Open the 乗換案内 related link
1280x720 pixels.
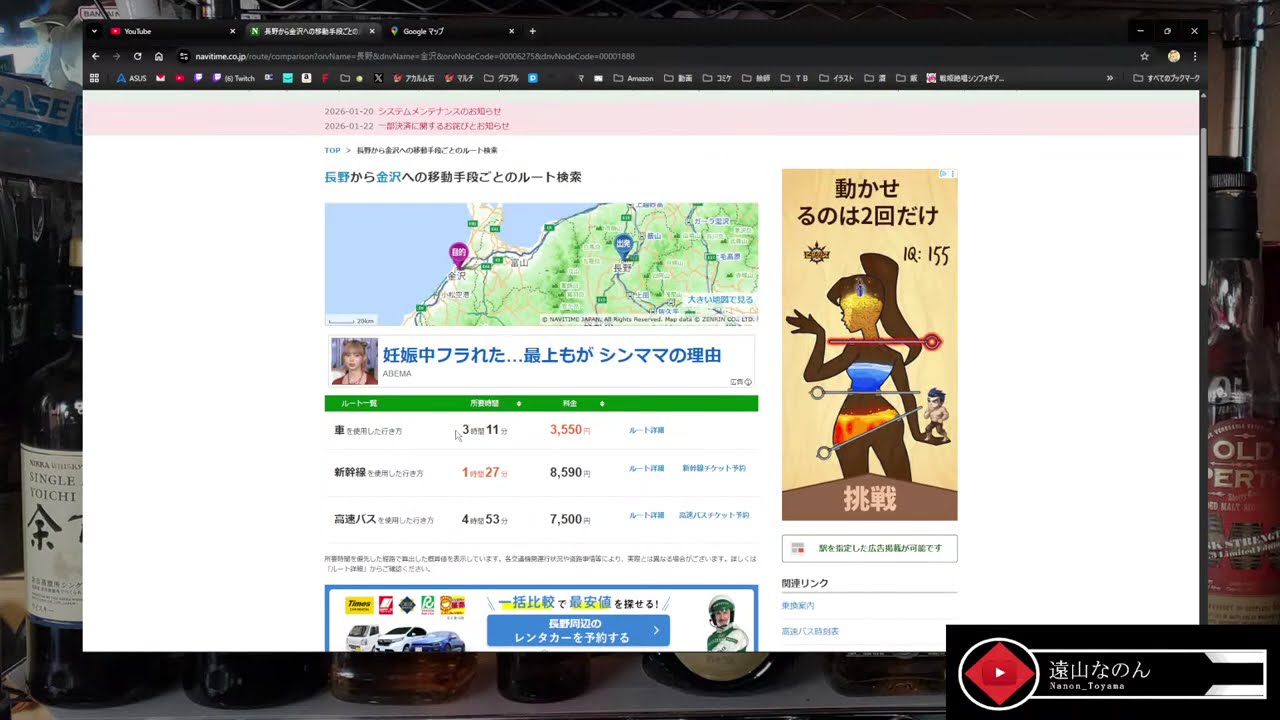(798, 606)
